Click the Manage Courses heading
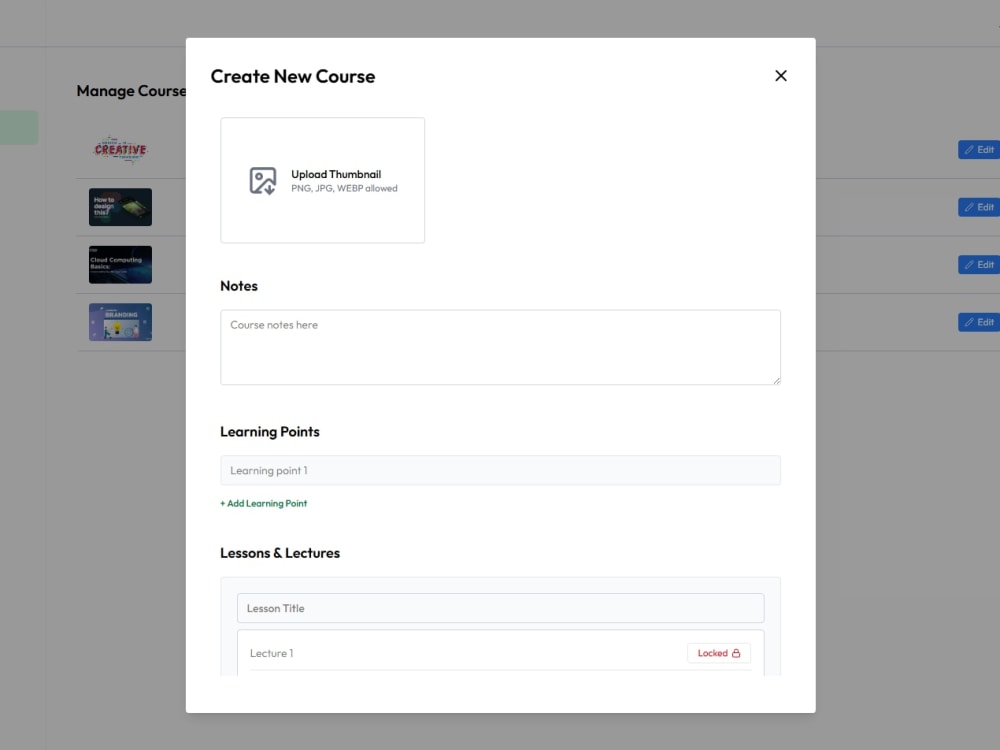 131,91
